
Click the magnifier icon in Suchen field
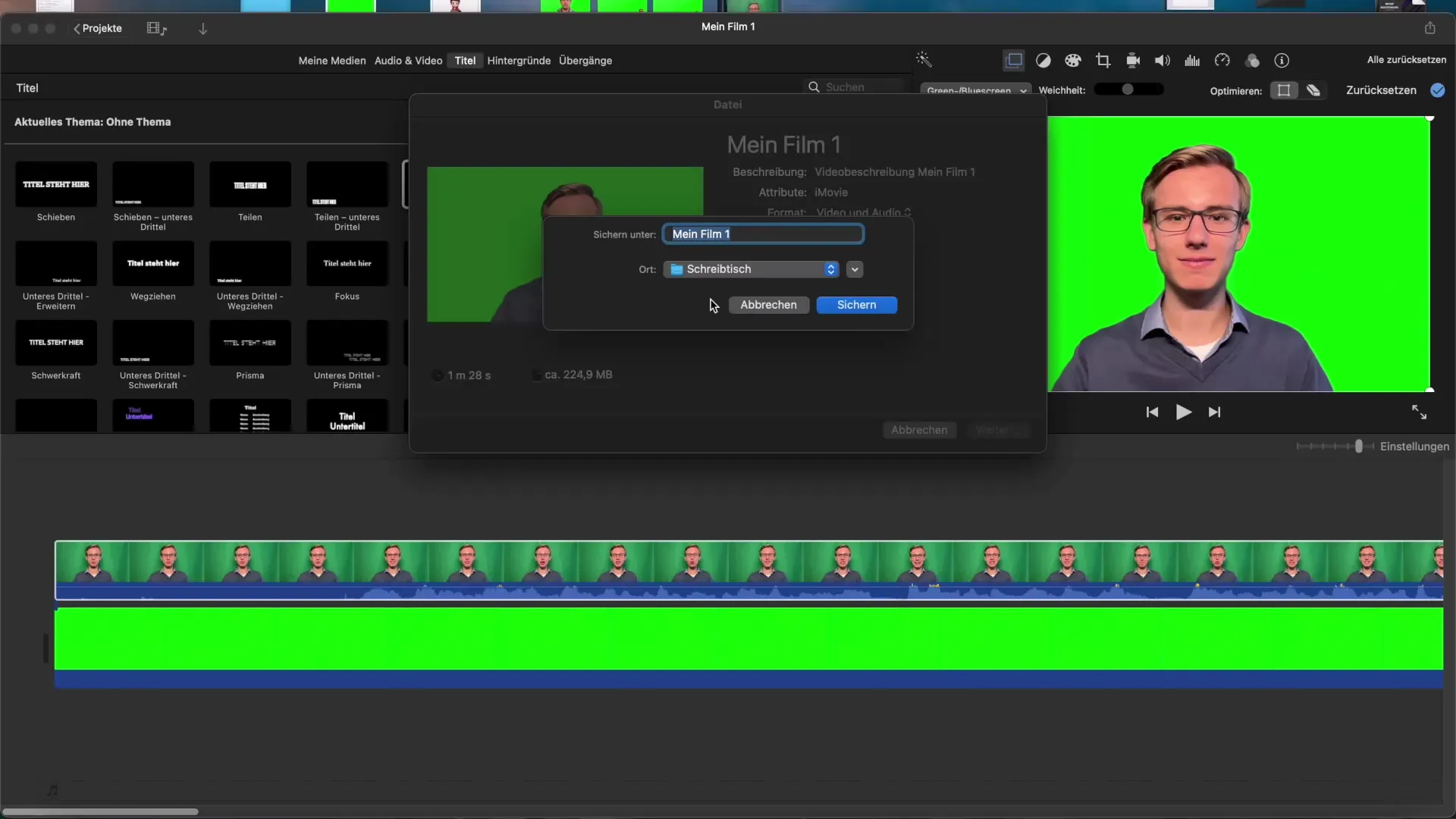814,87
